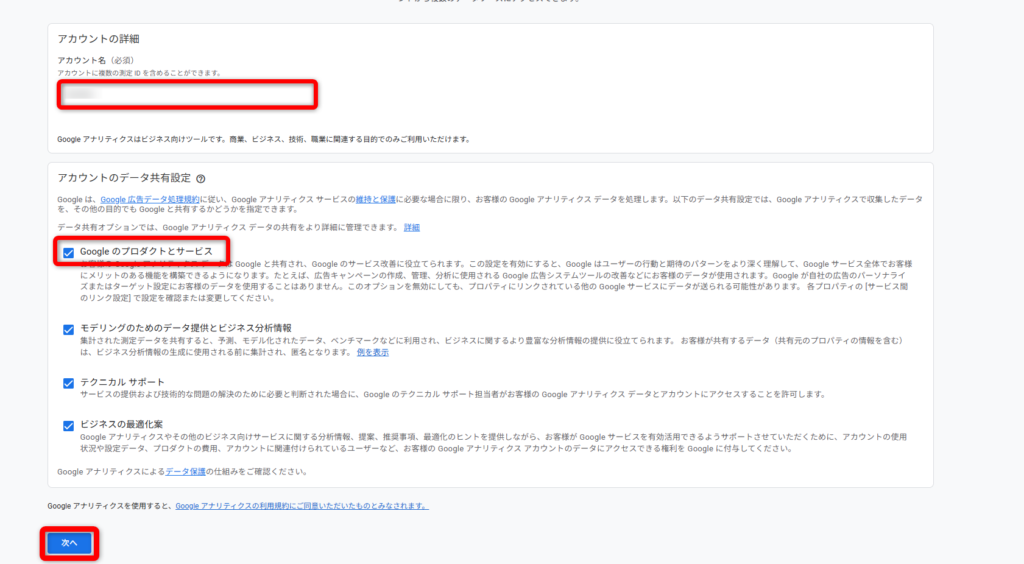Click the アカウント名(必須) label
Screen dimensions: 1024x564
pos(96,60)
